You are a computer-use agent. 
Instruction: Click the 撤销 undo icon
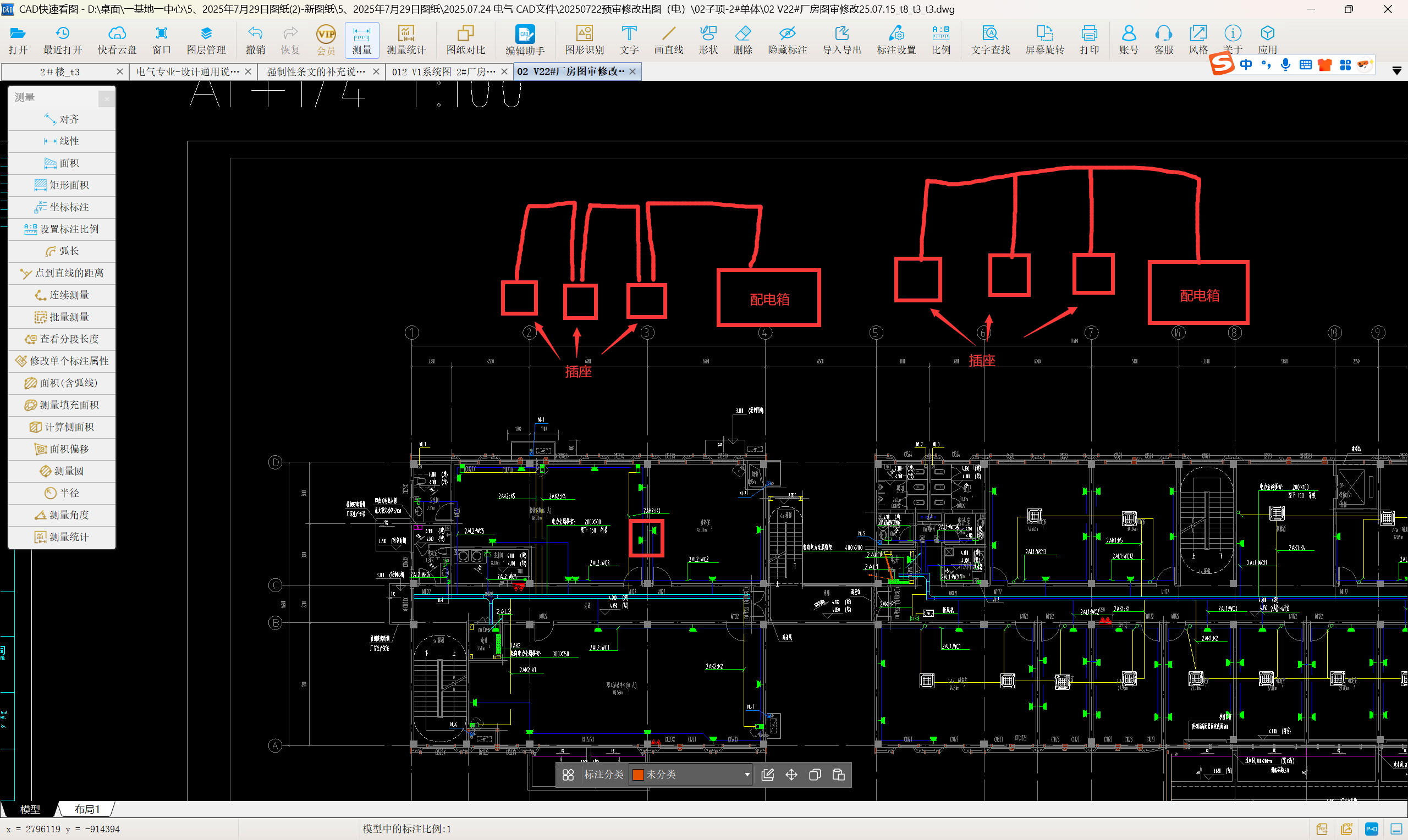tap(255, 40)
